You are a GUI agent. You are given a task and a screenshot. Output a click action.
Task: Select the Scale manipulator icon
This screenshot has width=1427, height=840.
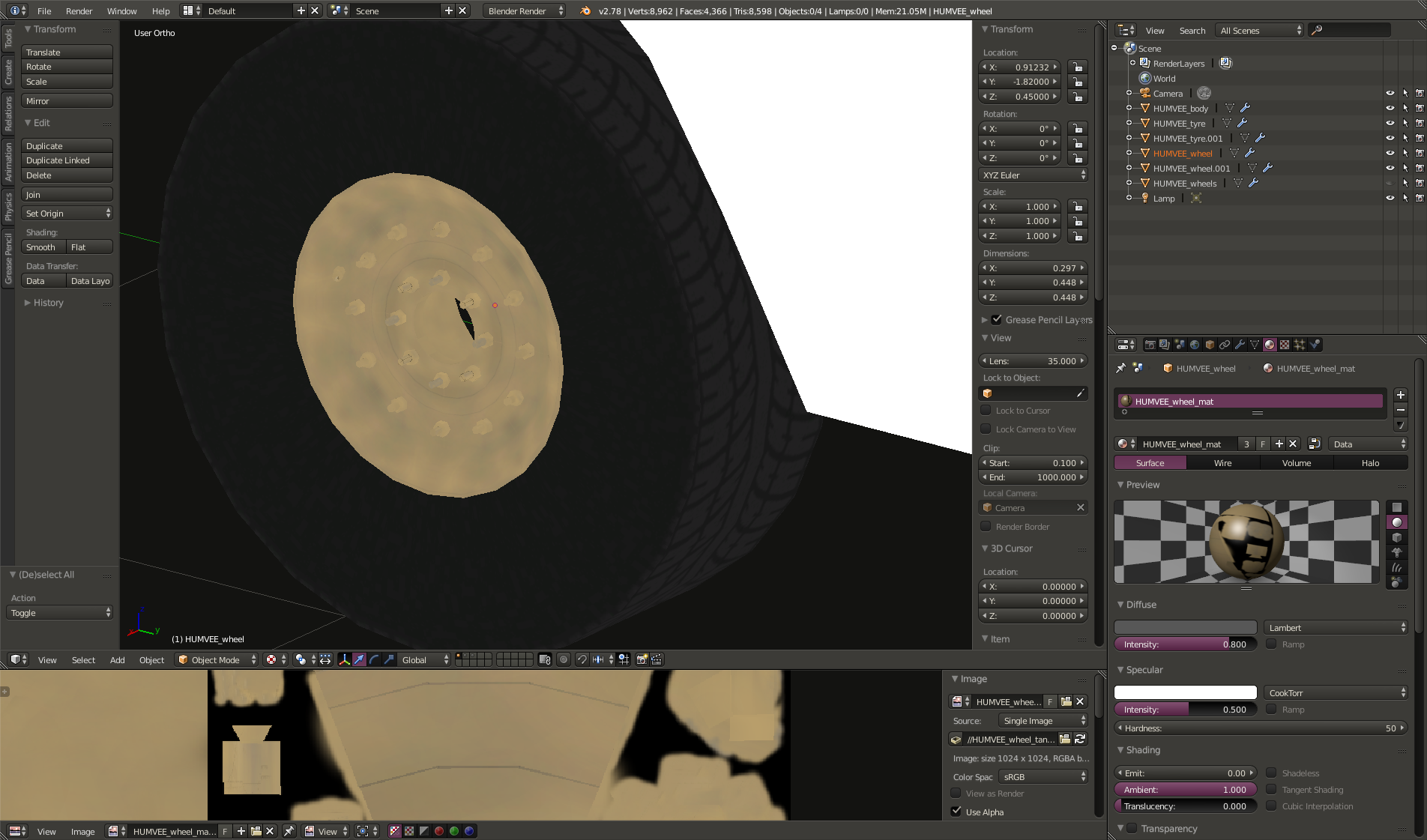389,659
